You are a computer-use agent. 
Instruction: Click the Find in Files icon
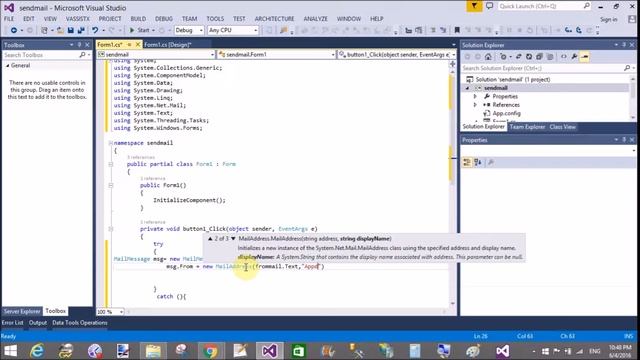coord(283,30)
